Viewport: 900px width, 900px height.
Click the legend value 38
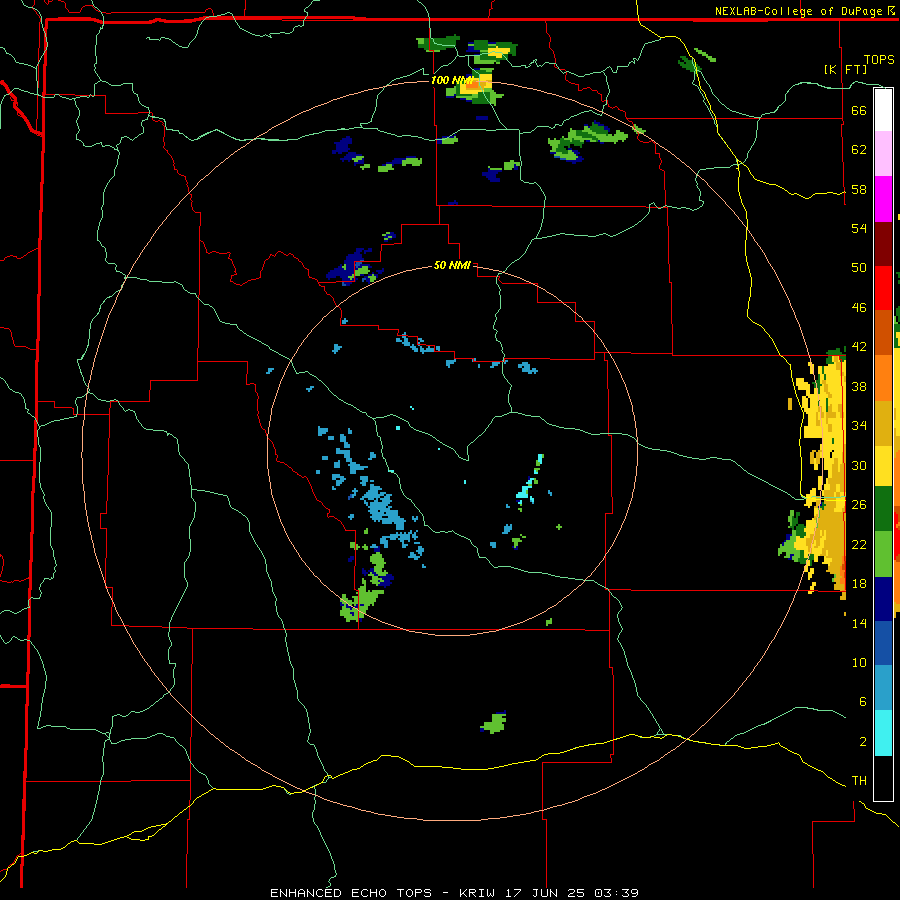click(x=859, y=386)
